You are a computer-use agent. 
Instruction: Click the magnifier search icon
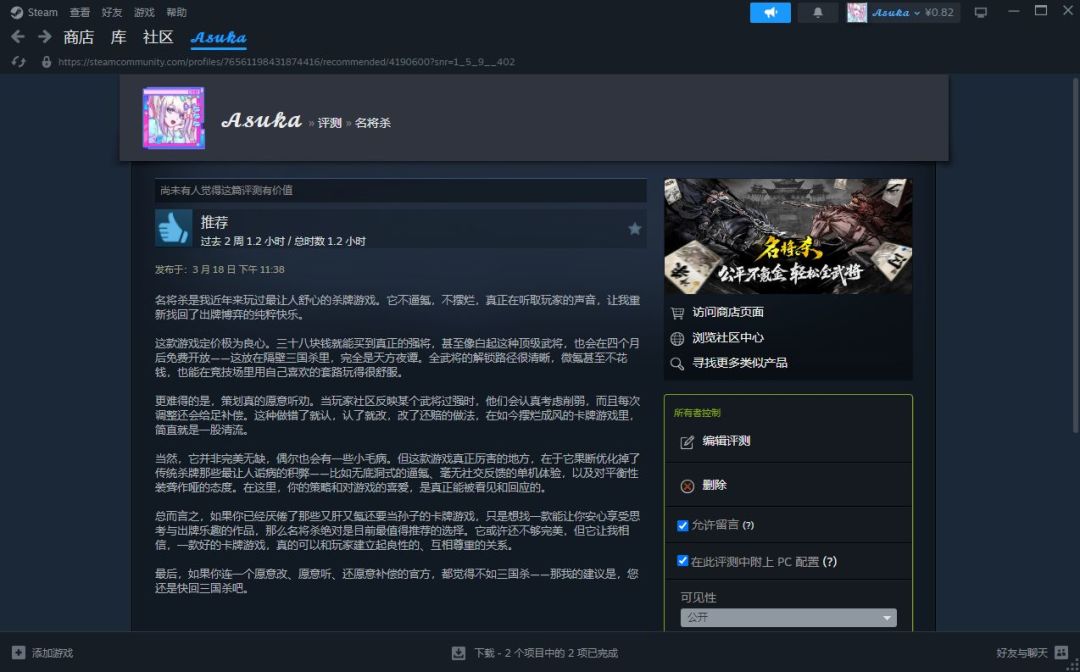pos(677,364)
